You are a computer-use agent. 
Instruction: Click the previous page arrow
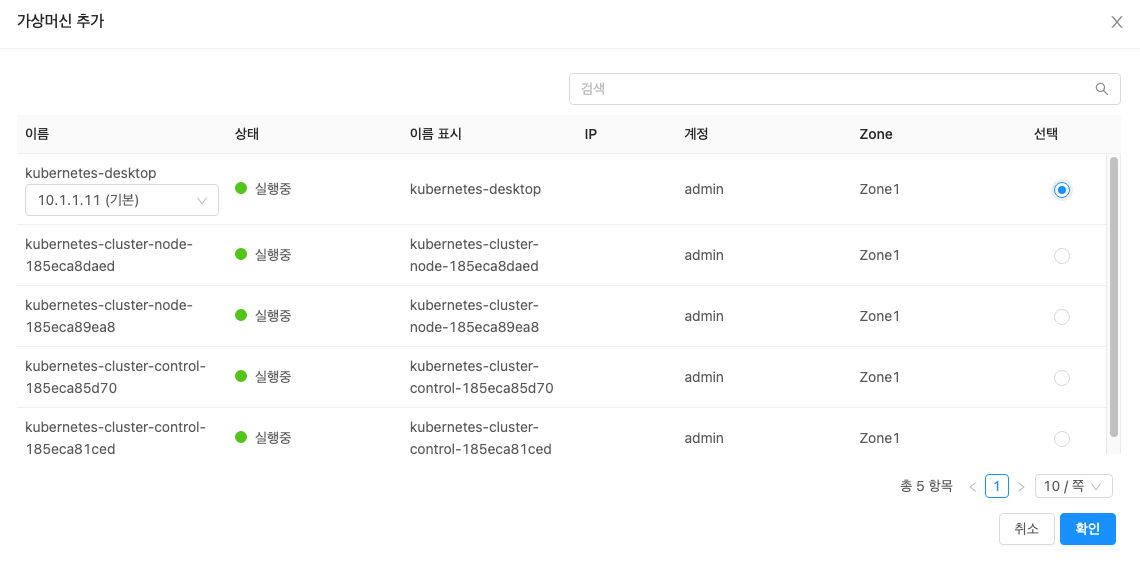(972, 487)
